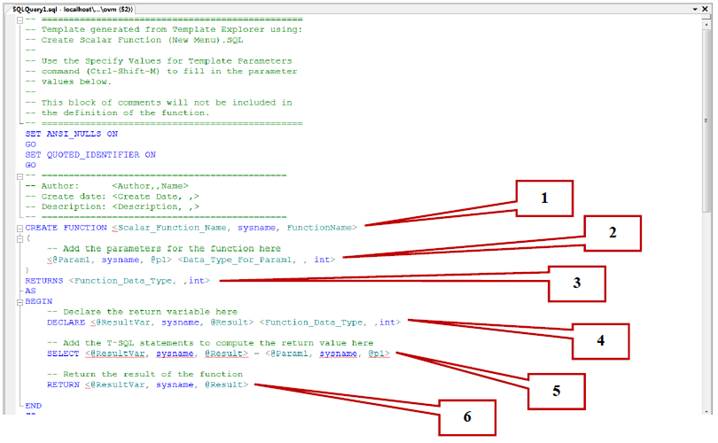Collapse the BEGIN block outline

[20, 301]
